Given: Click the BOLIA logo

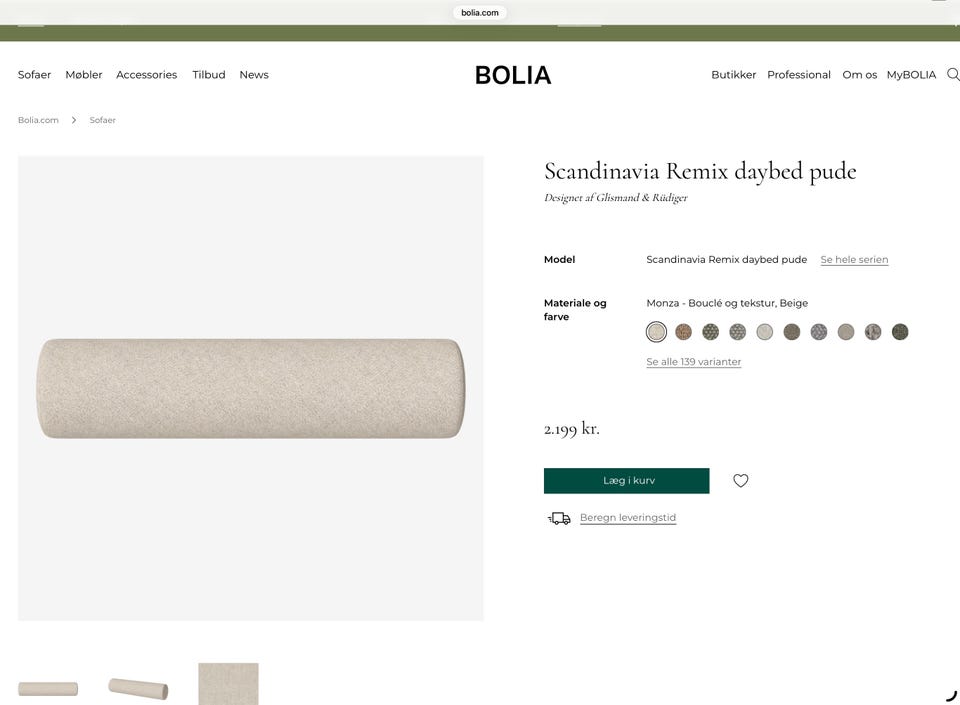Looking at the screenshot, I should 513,75.
